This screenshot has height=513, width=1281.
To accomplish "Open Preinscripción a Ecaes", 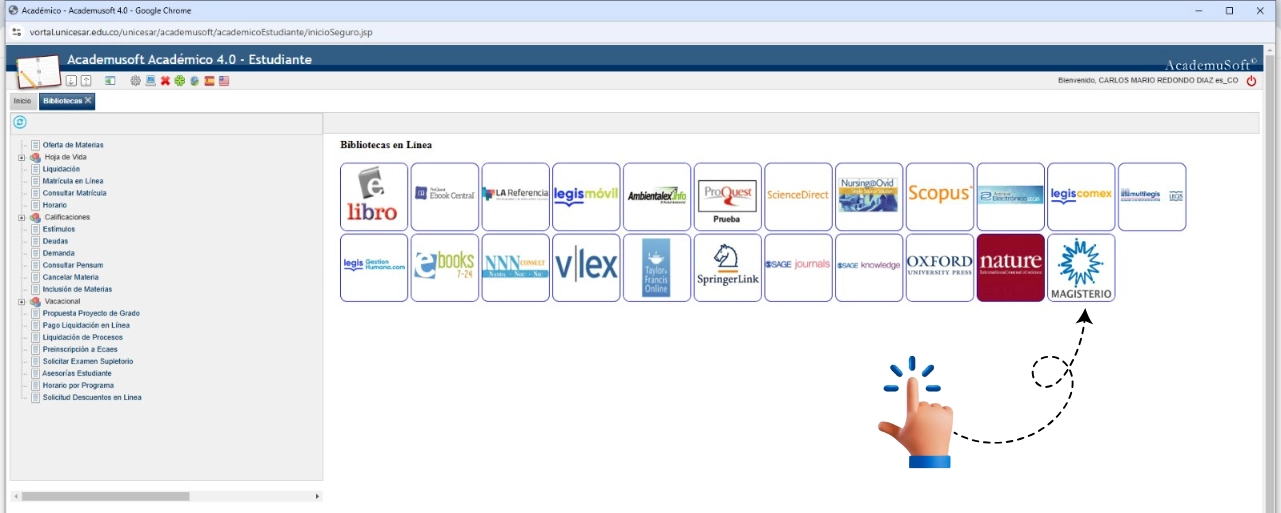I will tap(79, 349).
